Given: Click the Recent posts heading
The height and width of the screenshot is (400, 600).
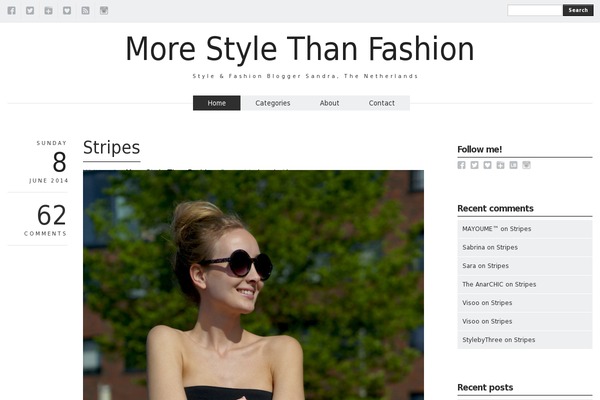Looking at the screenshot, I should [485, 387].
